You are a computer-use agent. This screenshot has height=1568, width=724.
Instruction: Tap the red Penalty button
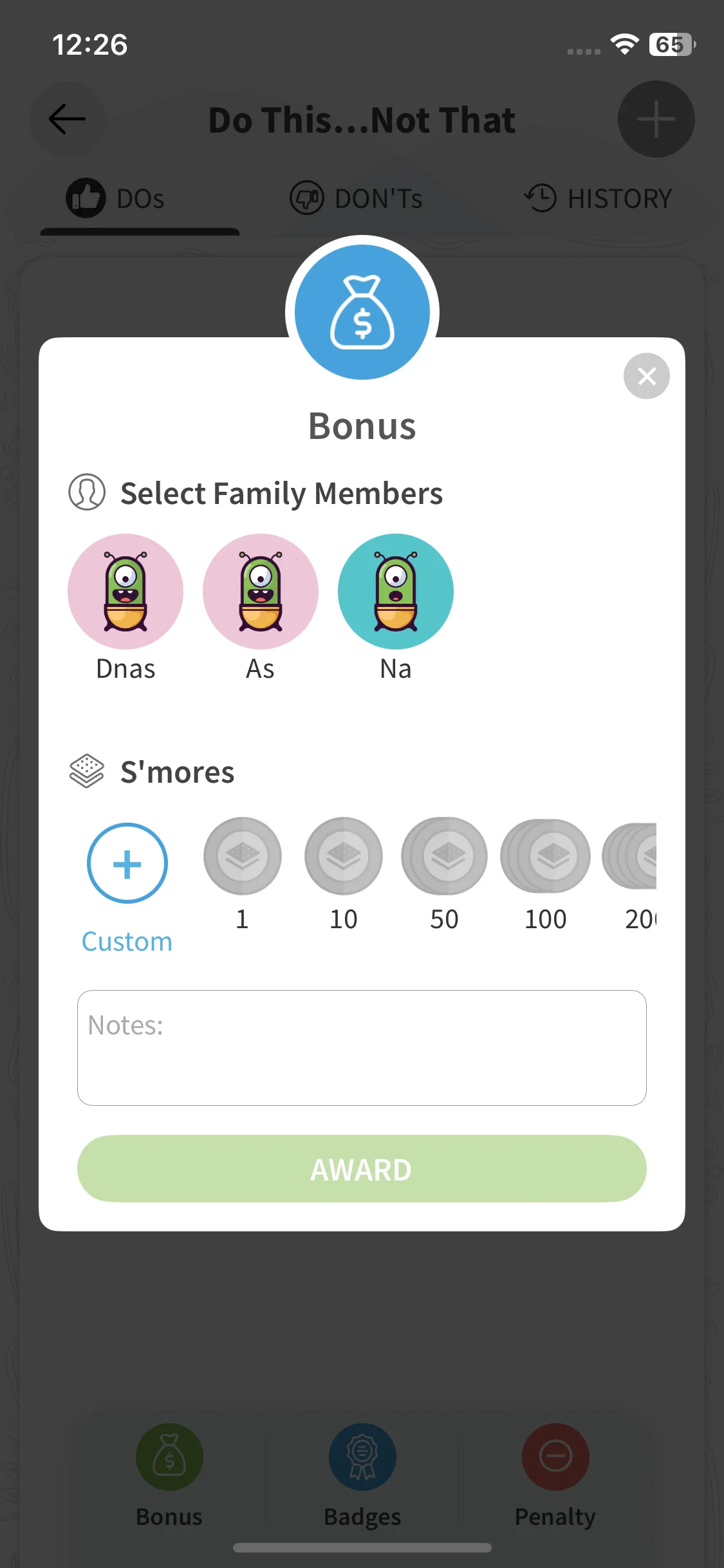[x=555, y=1457]
